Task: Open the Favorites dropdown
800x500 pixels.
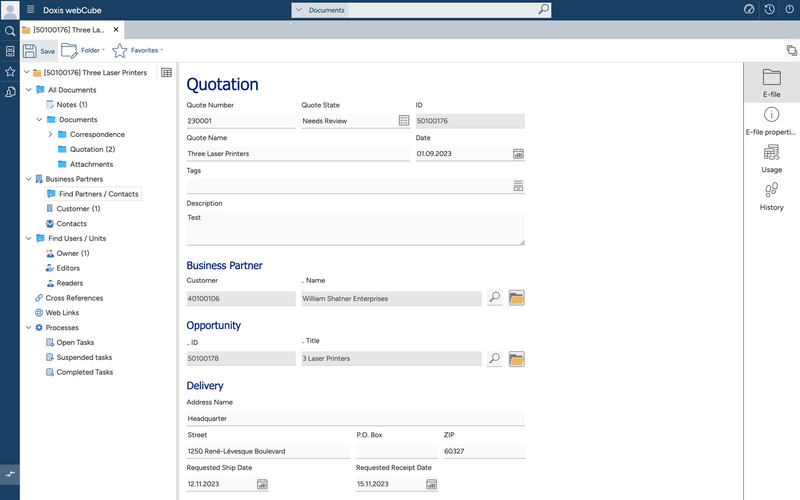Action: 138,50
